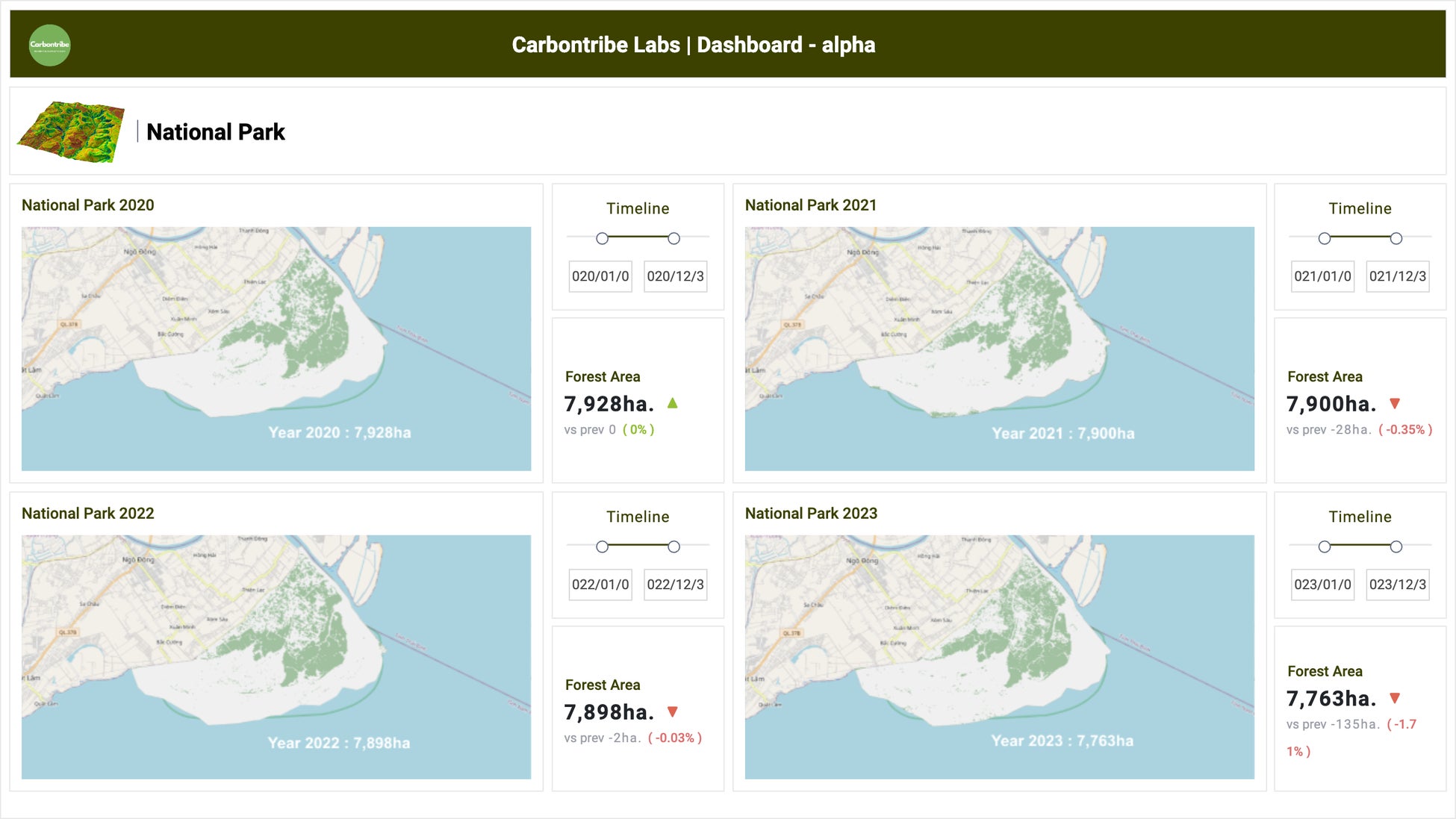Image resolution: width=1456 pixels, height=819 pixels.
Task: Click green up arrow beside 7,928ha
Action: (x=672, y=403)
